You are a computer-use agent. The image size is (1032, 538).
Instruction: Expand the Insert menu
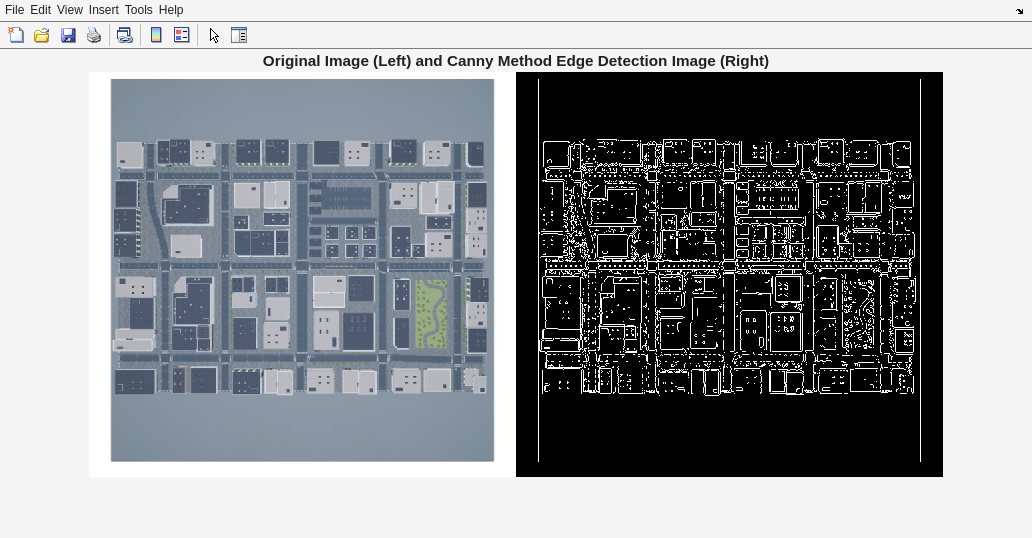tap(103, 10)
